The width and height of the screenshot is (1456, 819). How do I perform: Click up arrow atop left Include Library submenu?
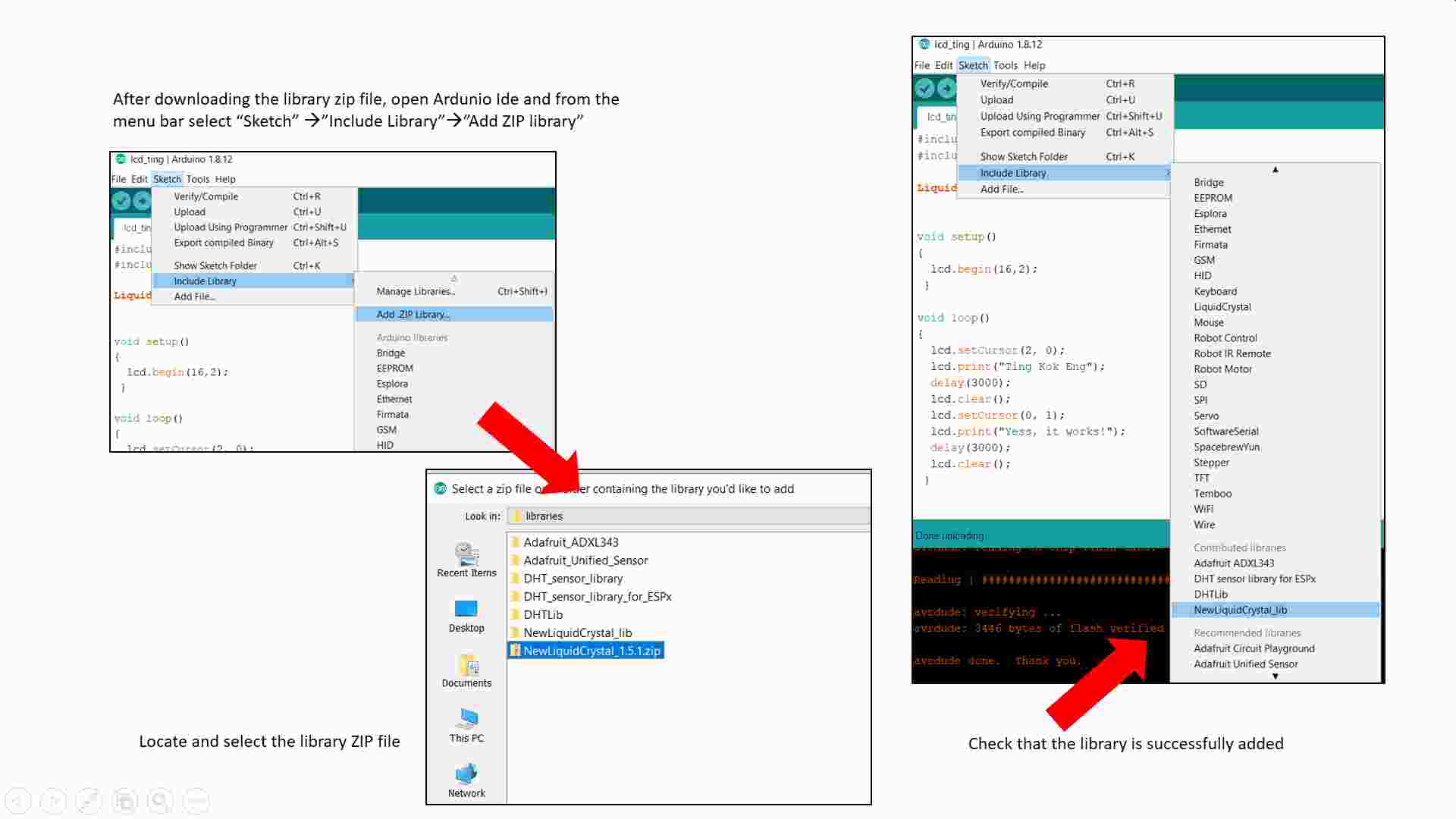(x=454, y=278)
